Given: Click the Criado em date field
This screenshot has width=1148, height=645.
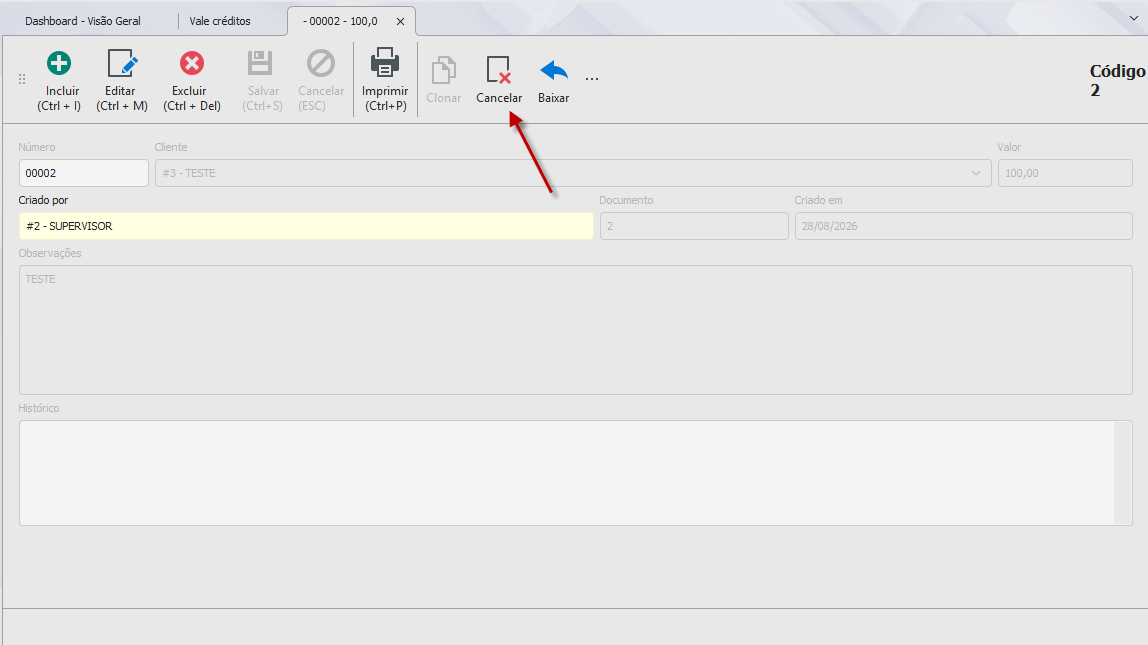Looking at the screenshot, I should (x=964, y=226).
